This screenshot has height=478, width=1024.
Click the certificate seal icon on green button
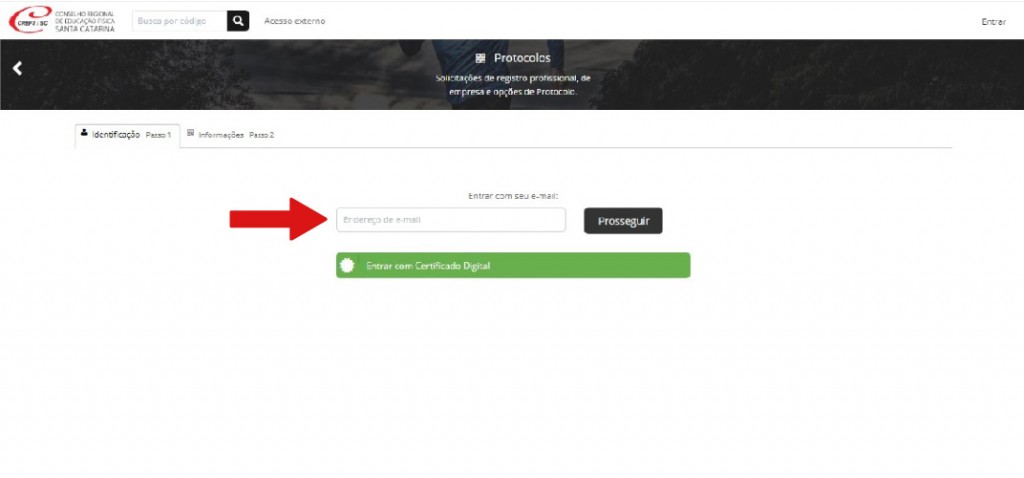coord(348,266)
